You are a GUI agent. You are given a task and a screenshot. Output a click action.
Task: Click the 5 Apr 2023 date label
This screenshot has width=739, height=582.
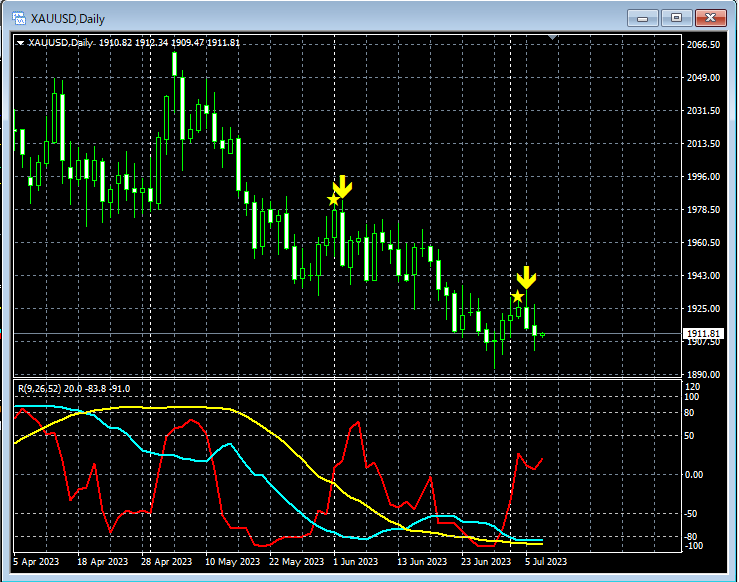pos(36,561)
